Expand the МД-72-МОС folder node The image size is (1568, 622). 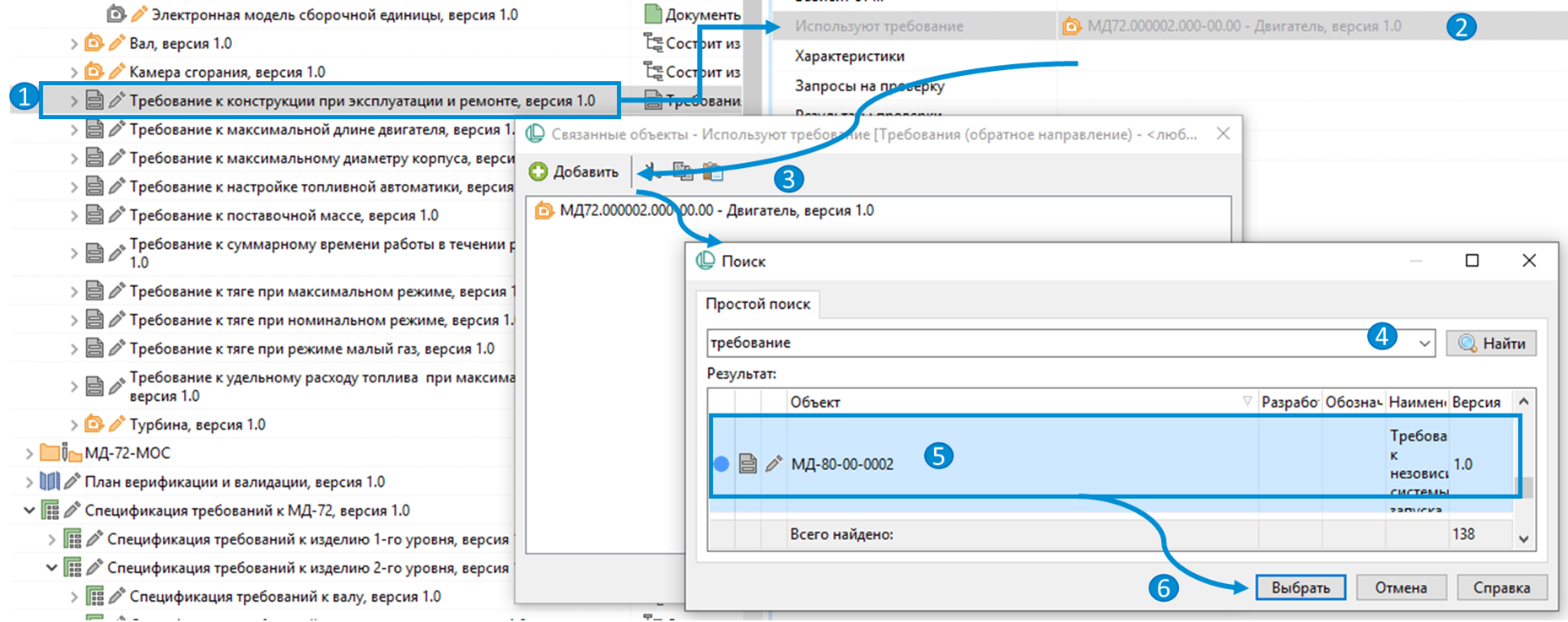click(30, 453)
